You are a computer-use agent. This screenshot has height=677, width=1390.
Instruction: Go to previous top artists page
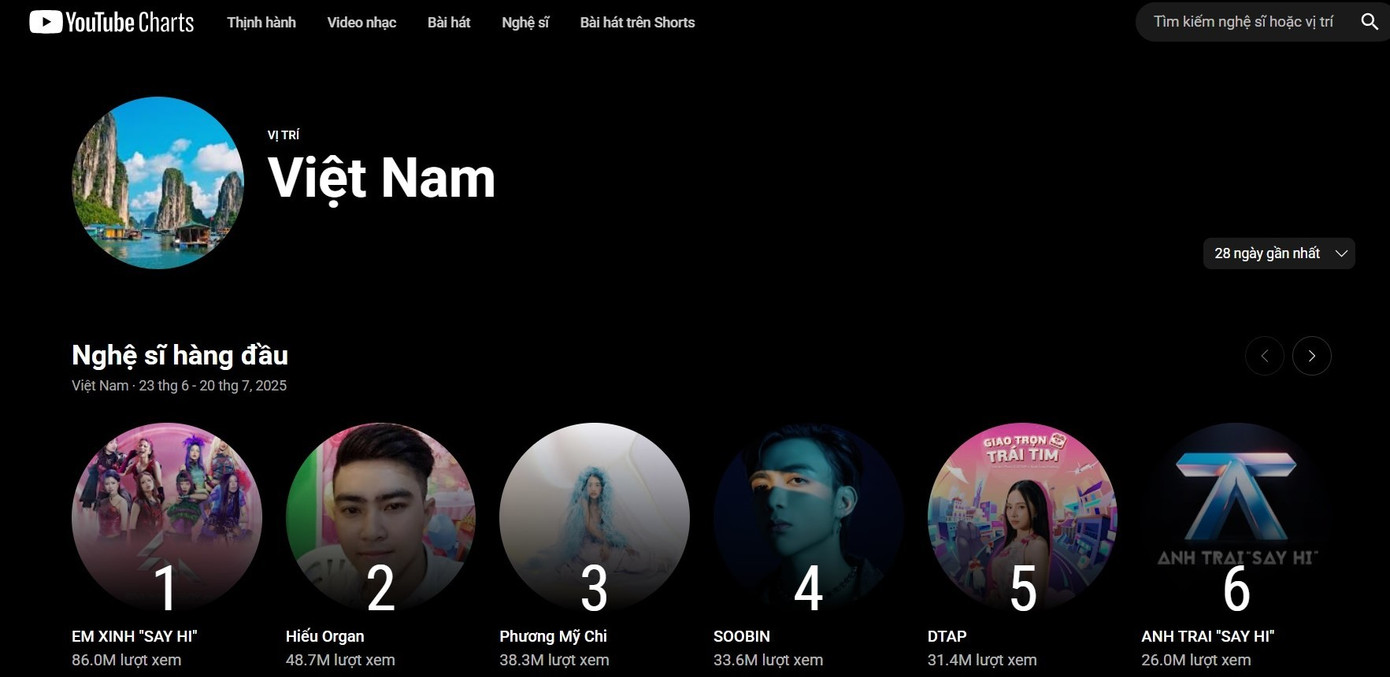(x=1264, y=356)
